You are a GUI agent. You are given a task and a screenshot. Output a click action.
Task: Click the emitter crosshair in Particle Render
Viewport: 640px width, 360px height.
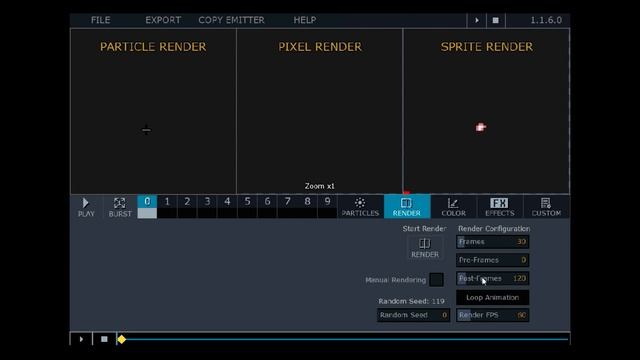146,130
